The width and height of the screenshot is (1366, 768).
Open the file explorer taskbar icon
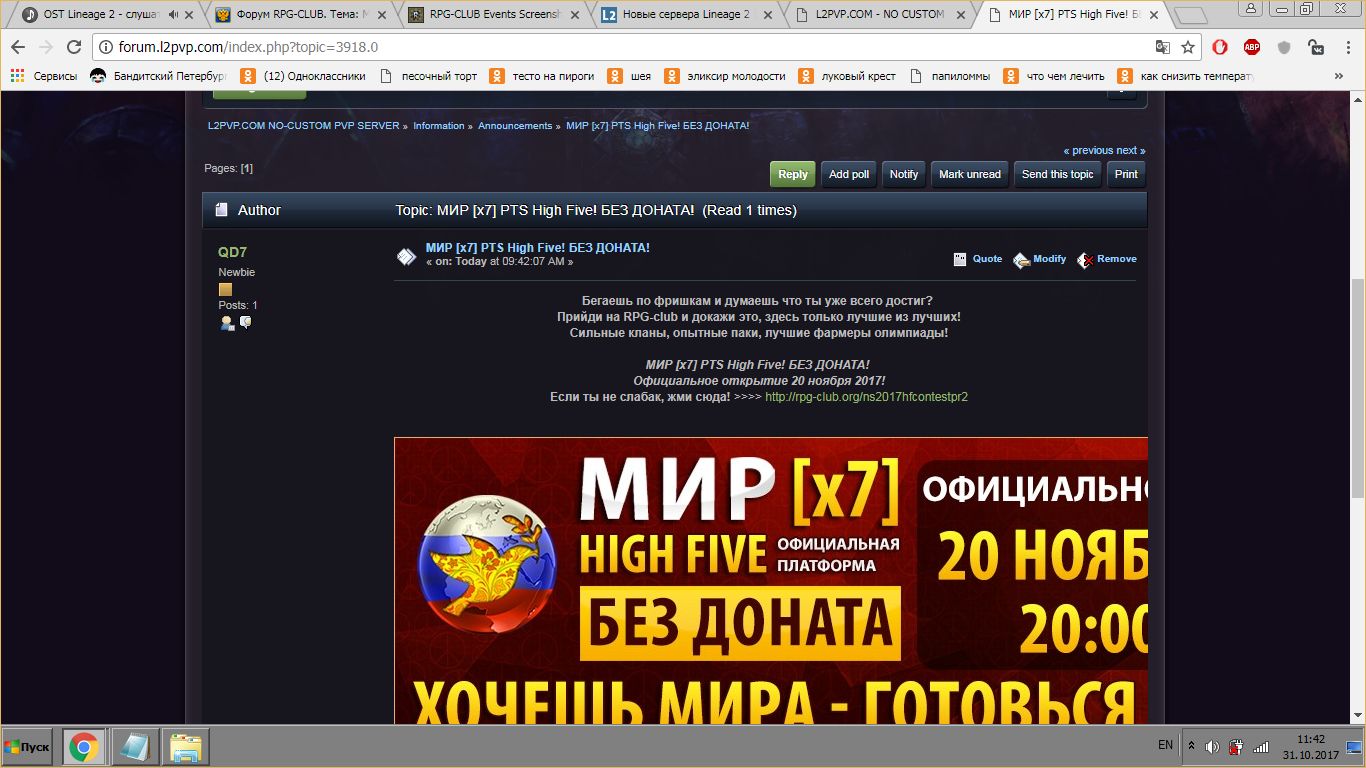click(185, 747)
